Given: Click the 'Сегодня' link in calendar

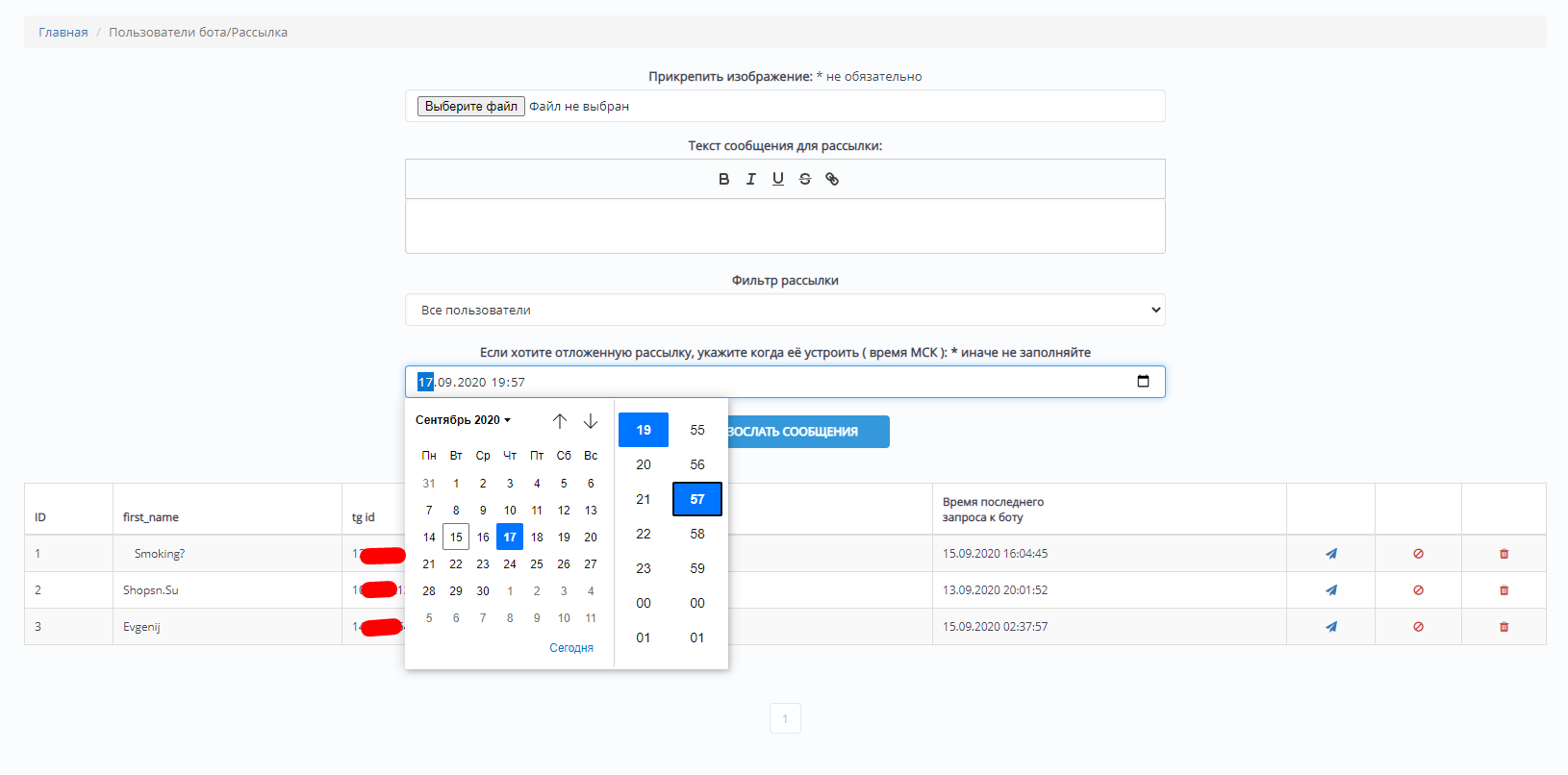Looking at the screenshot, I should coord(570,648).
